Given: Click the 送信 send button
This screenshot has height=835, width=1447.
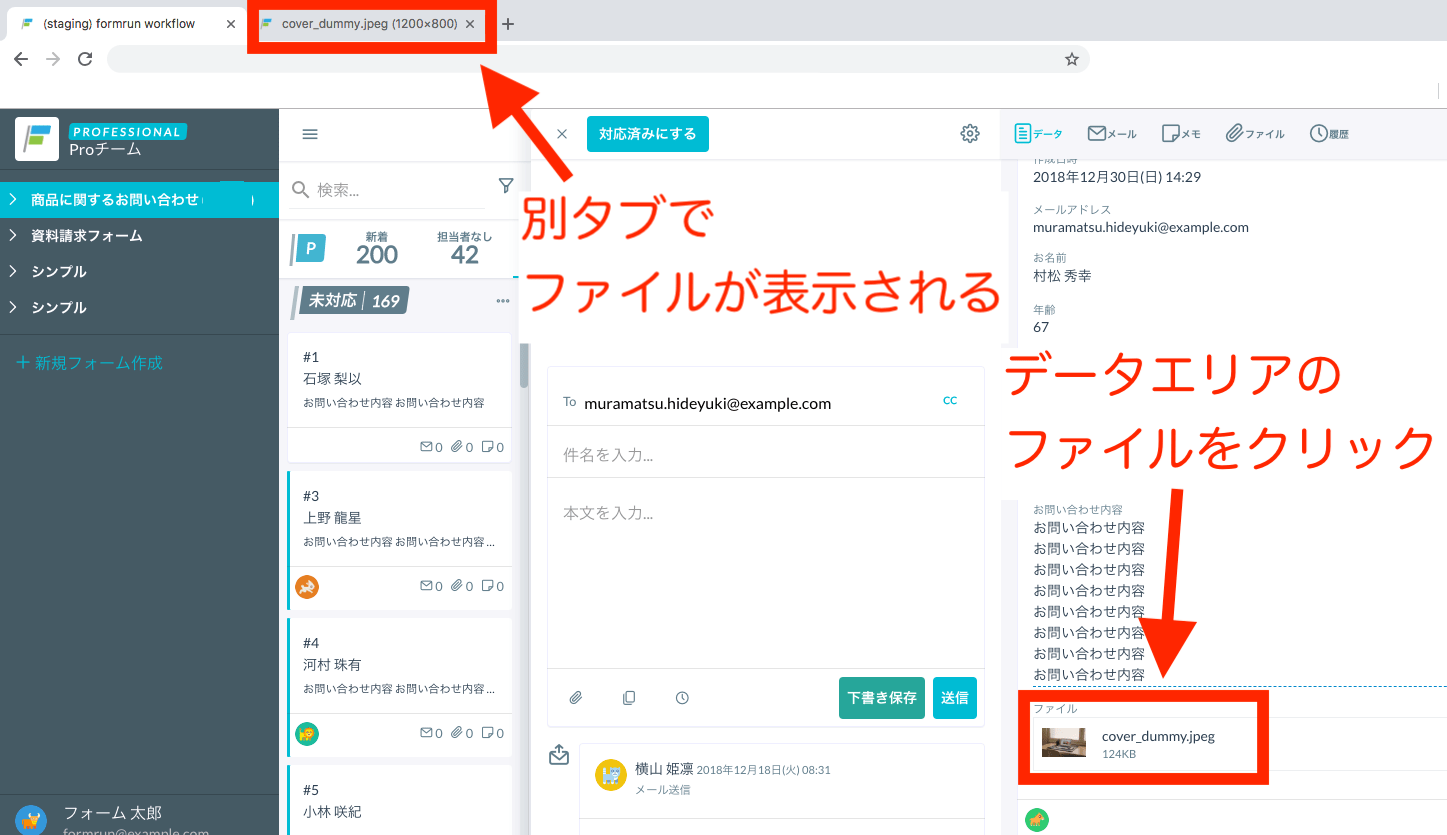Looking at the screenshot, I should pos(954,697).
